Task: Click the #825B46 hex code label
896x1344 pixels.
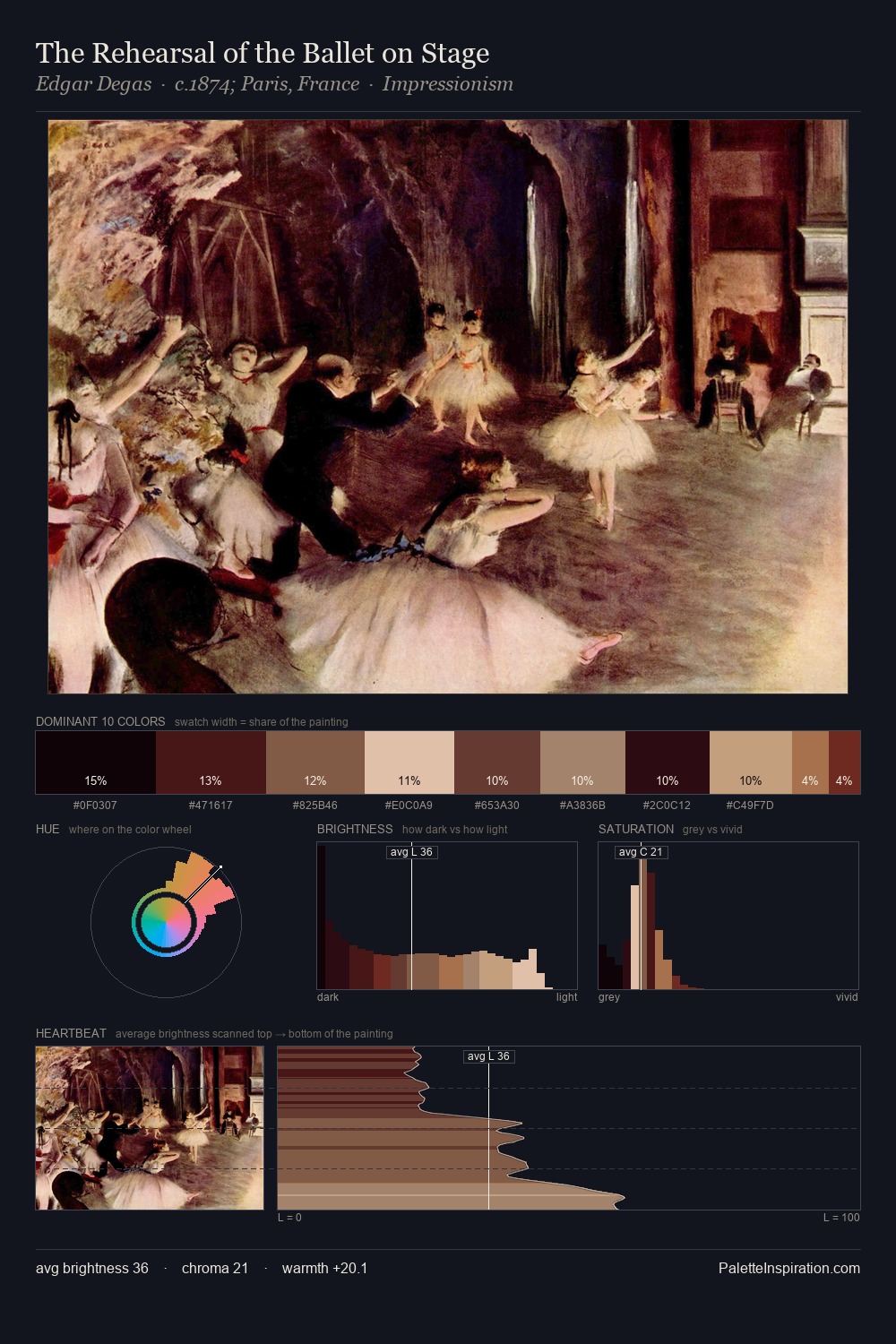Action: pos(315,805)
